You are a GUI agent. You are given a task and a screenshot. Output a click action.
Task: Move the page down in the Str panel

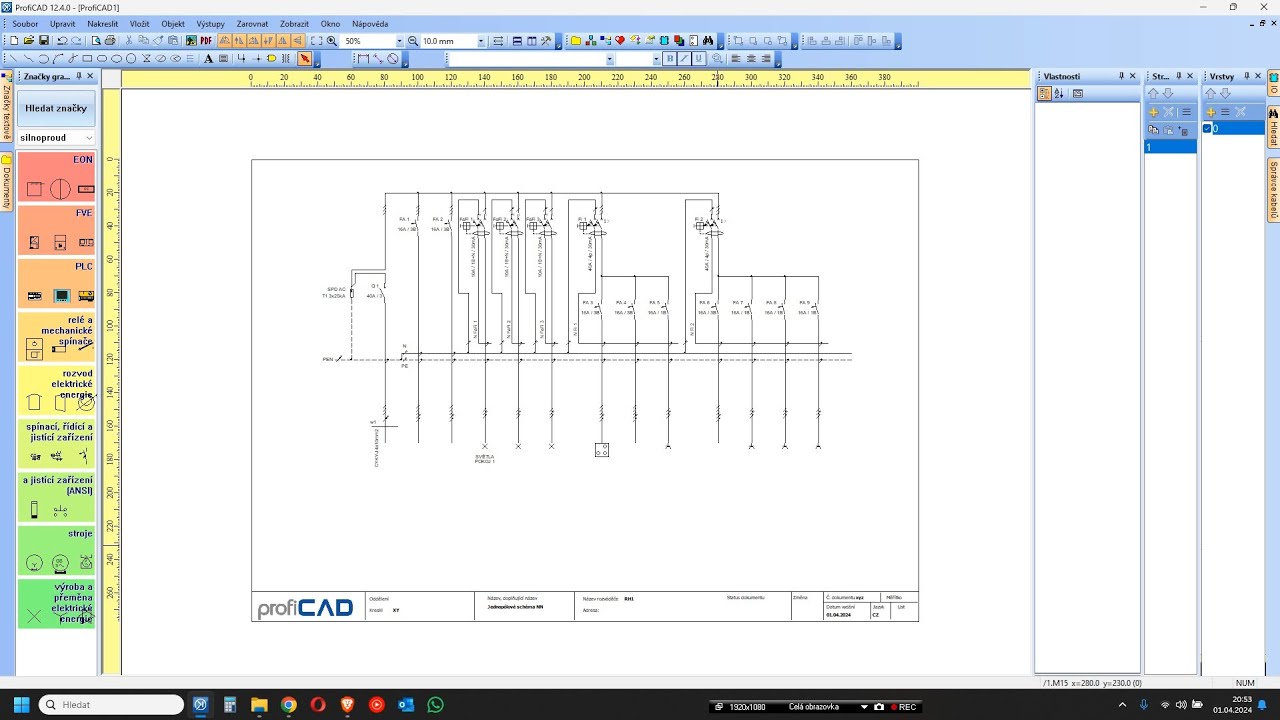(x=1168, y=94)
